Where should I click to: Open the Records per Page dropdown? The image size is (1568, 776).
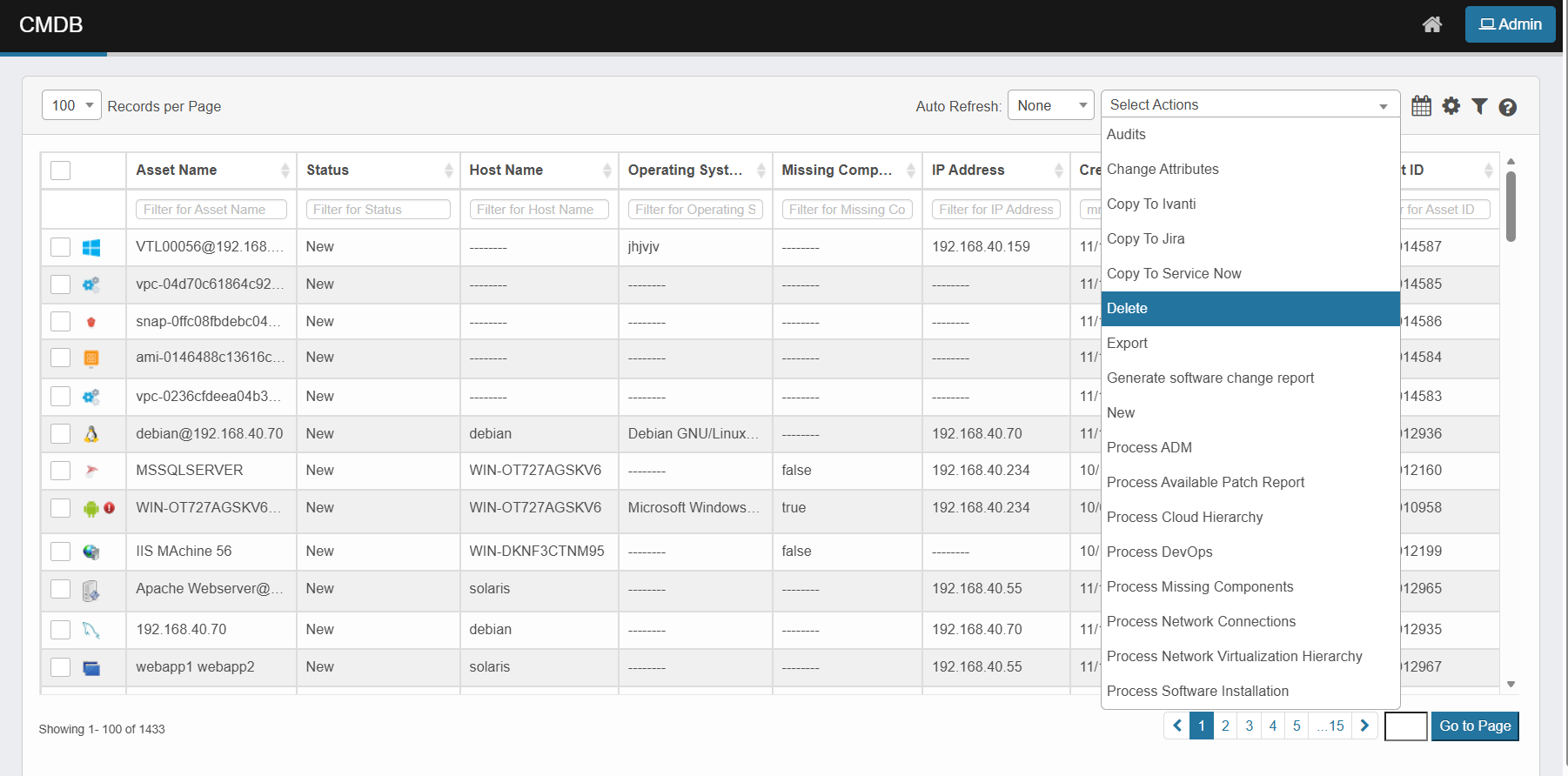point(71,105)
